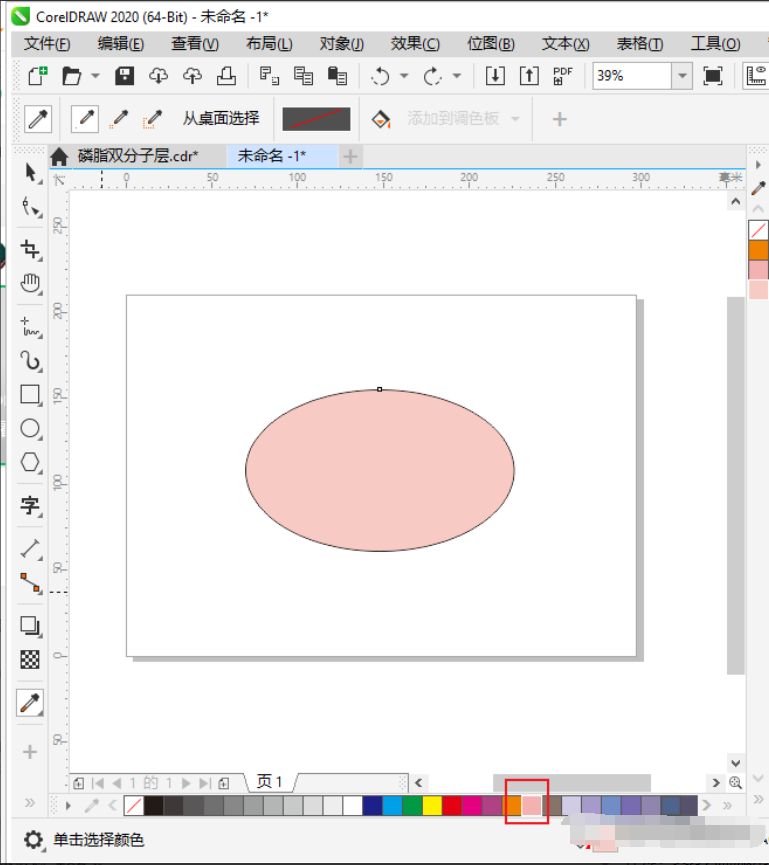Open the 查看(V) menu
Viewport: 769px width, 865px height.
tap(195, 44)
